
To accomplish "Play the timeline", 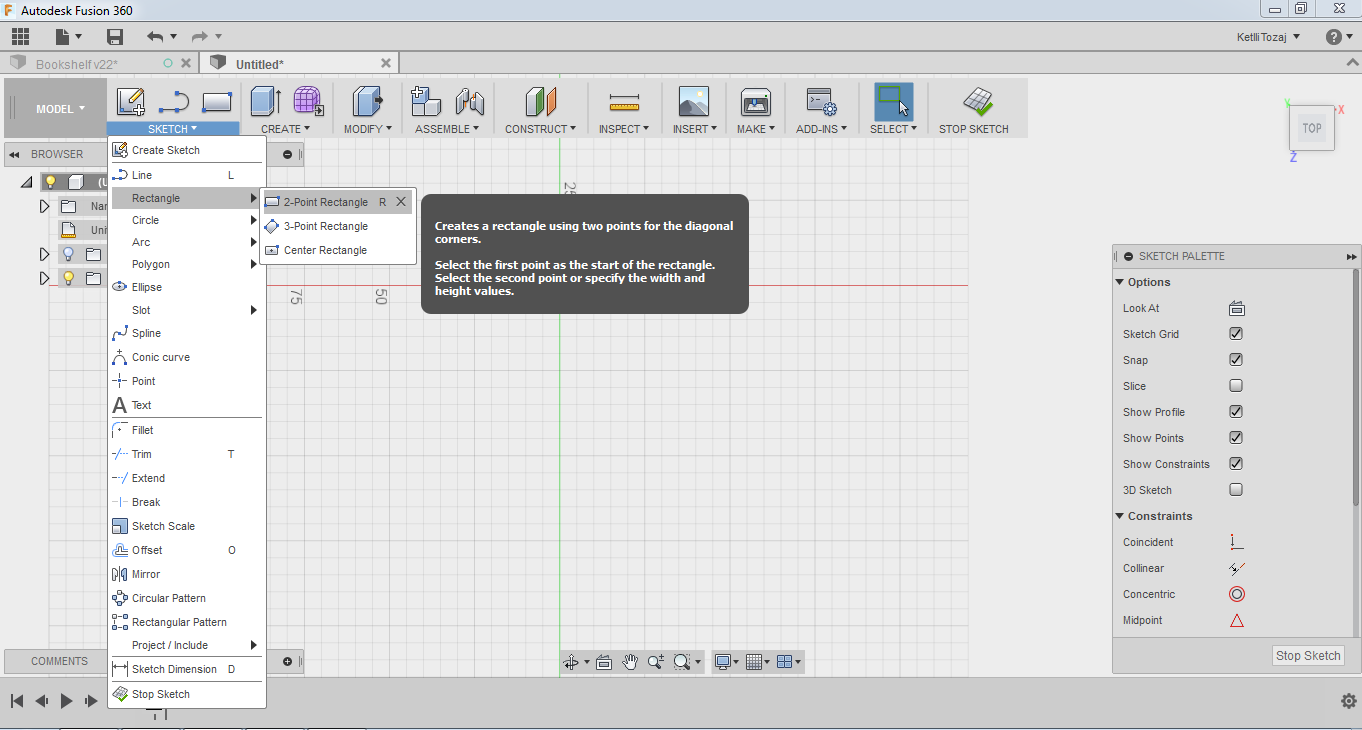I will click(x=66, y=701).
